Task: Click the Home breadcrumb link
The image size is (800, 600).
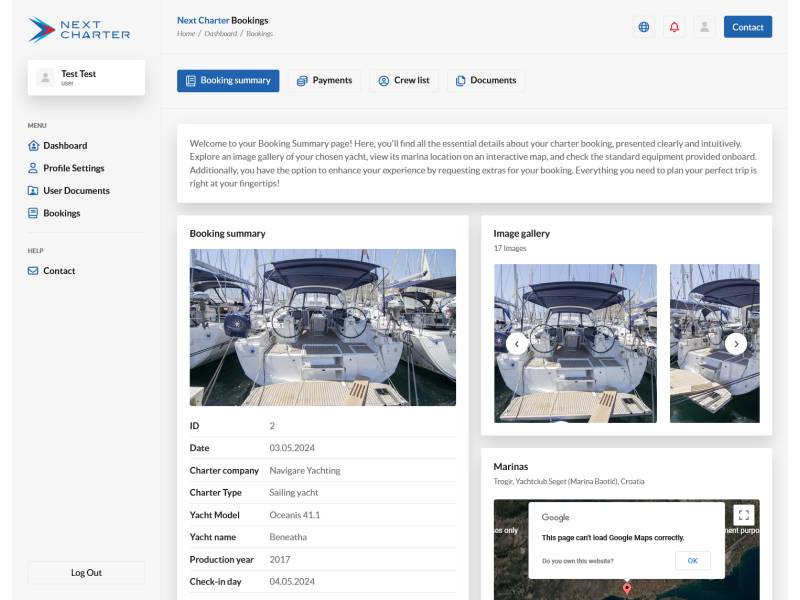Action: (x=186, y=34)
